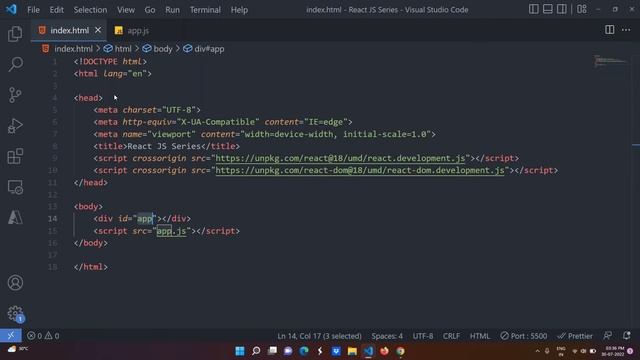The width and height of the screenshot is (640, 360).
Task: Open Source Control view
Action: [x=15, y=95]
